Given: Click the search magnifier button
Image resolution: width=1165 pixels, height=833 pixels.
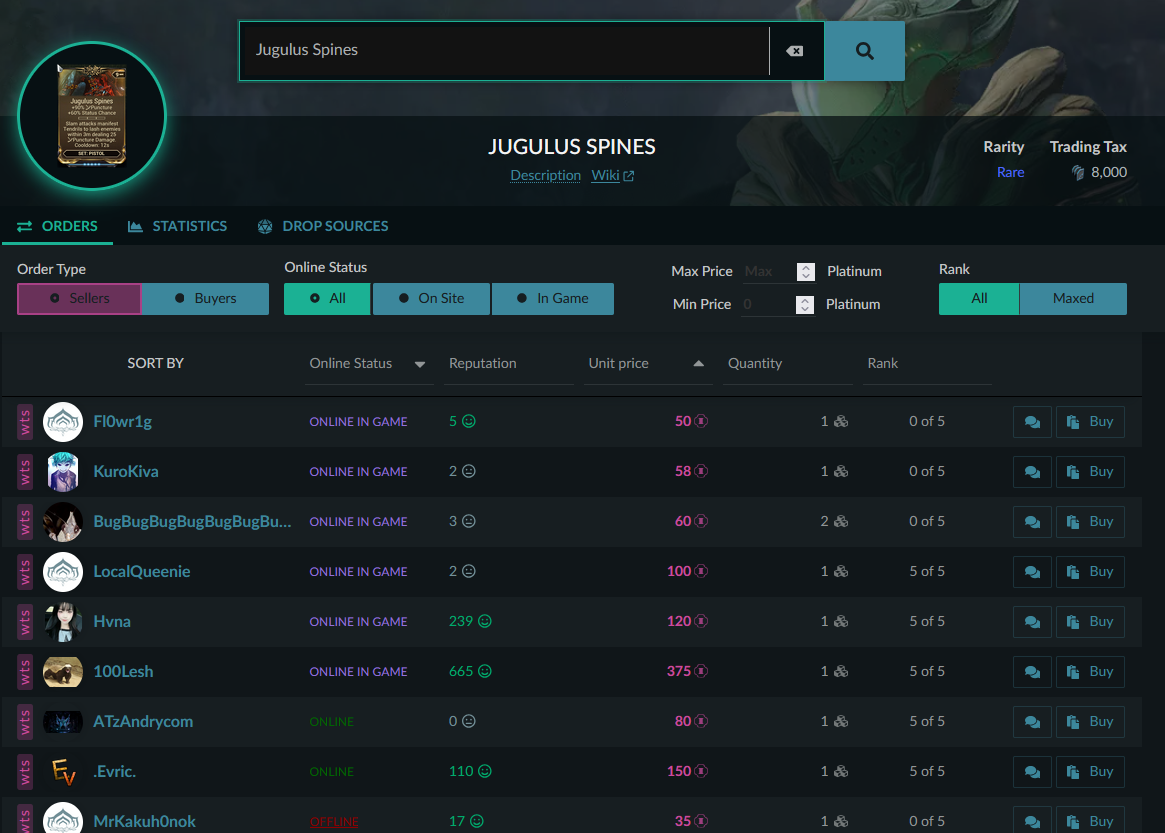Looking at the screenshot, I should (x=864, y=51).
